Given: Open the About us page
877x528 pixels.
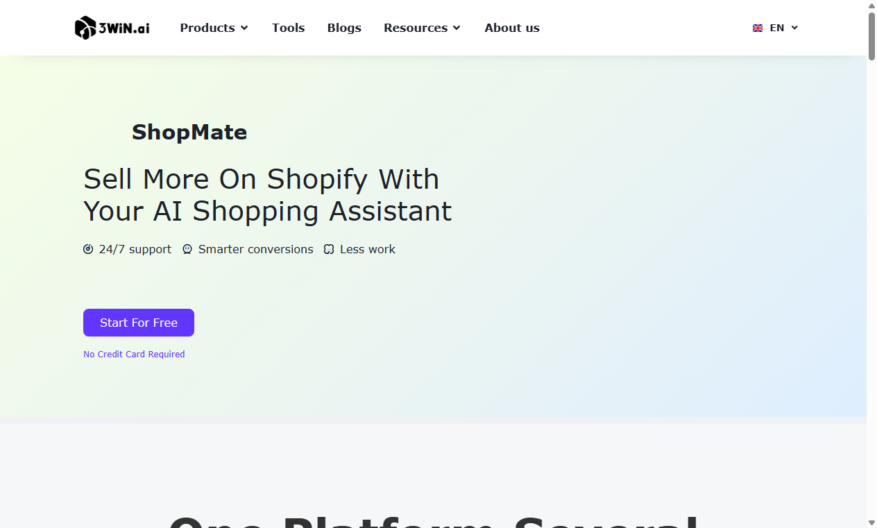Looking at the screenshot, I should 512,28.
